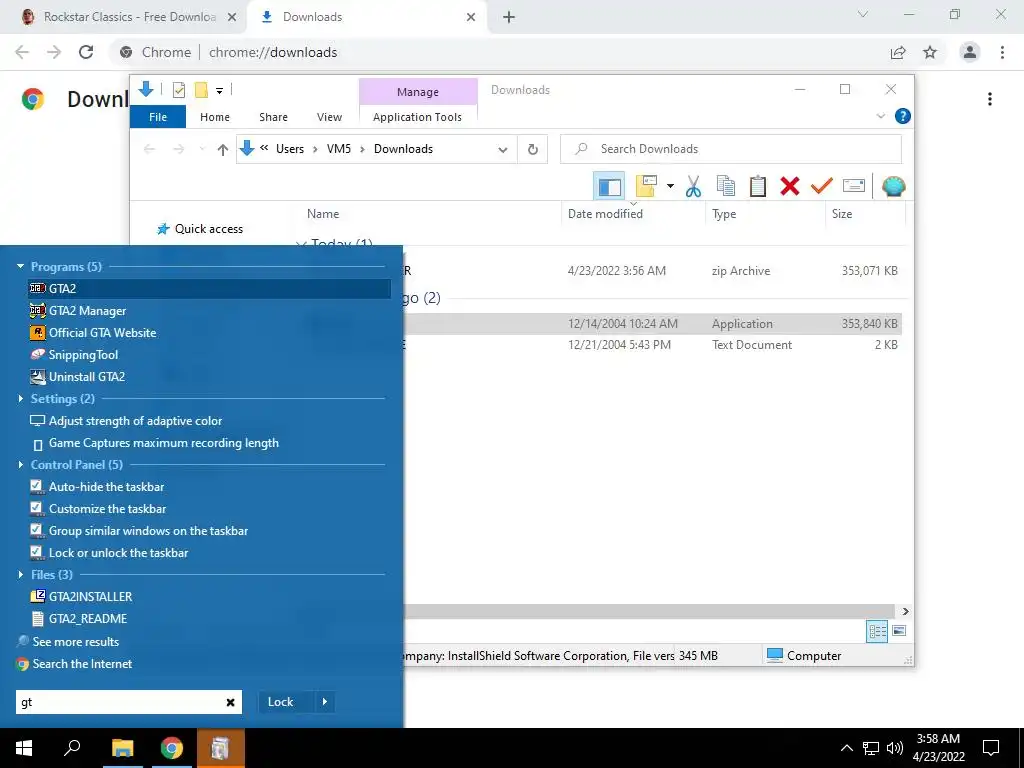Reload the Chrome page
The width and height of the screenshot is (1024, 768).
point(86,52)
